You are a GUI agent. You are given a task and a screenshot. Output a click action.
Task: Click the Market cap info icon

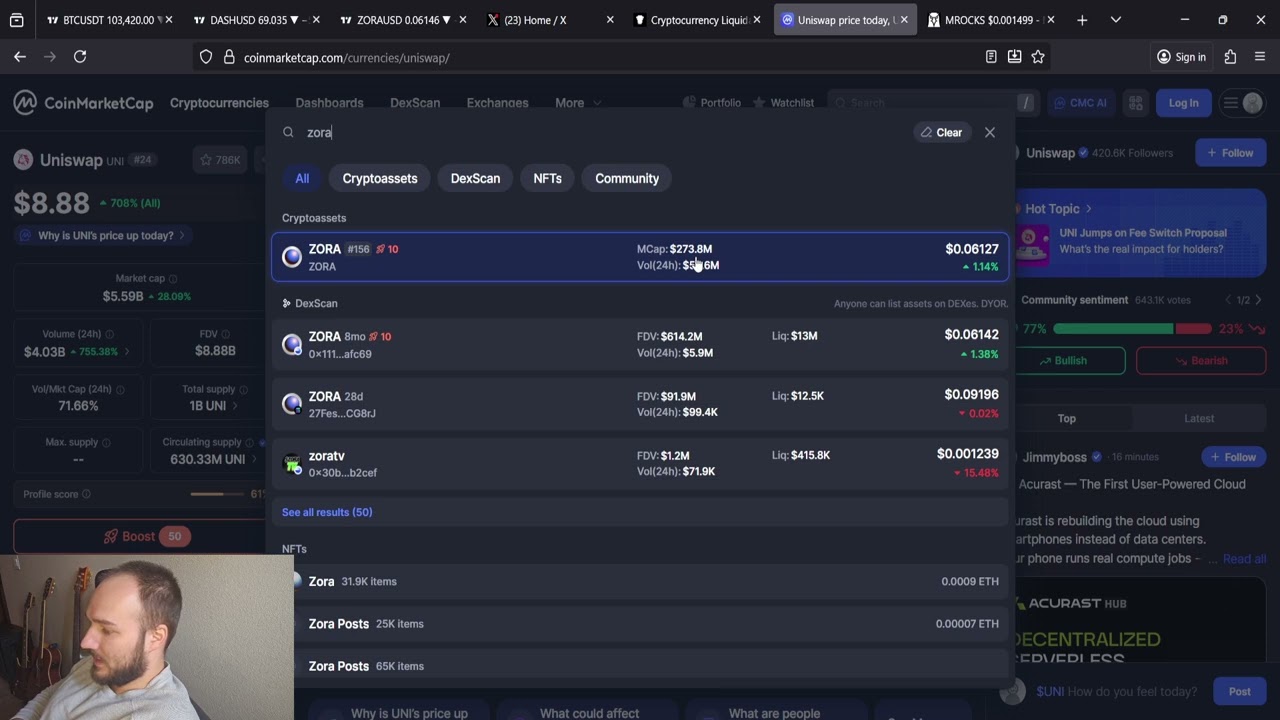173,279
